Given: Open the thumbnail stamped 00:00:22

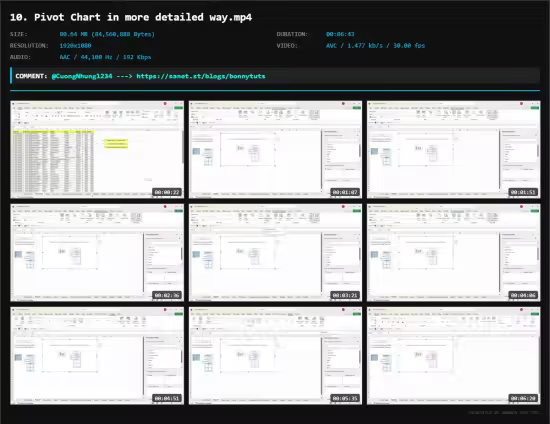Looking at the screenshot, I should (x=97, y=149).
